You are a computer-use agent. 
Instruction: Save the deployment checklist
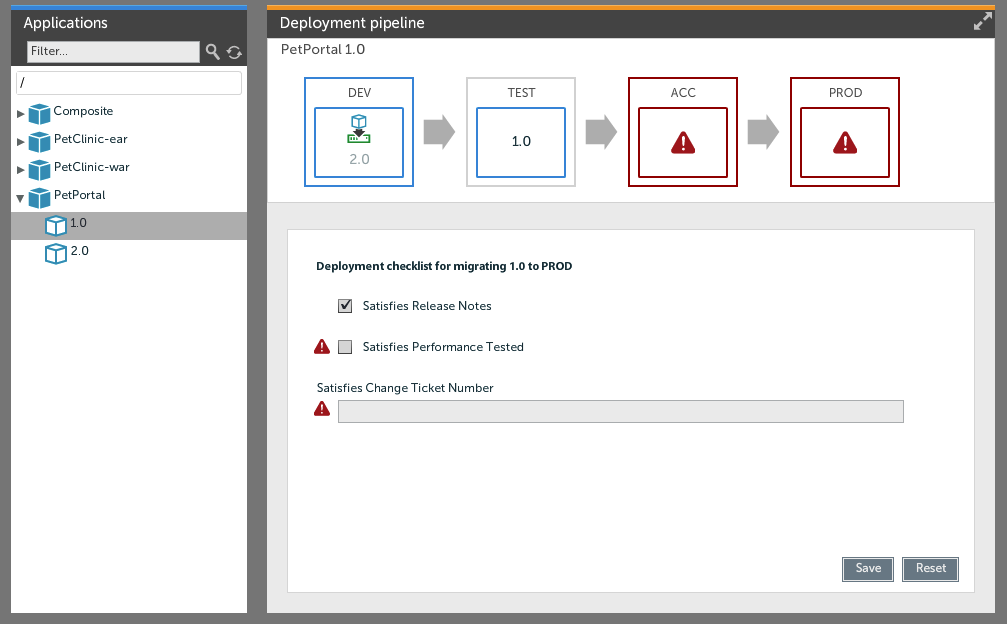[x=868, y=568]
